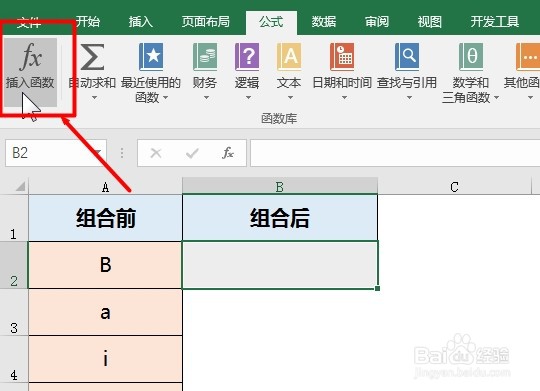The image size is (540, 391).
Task: Click cell A3 containing a
Action: pyautogui.click(x=105, y=312)
